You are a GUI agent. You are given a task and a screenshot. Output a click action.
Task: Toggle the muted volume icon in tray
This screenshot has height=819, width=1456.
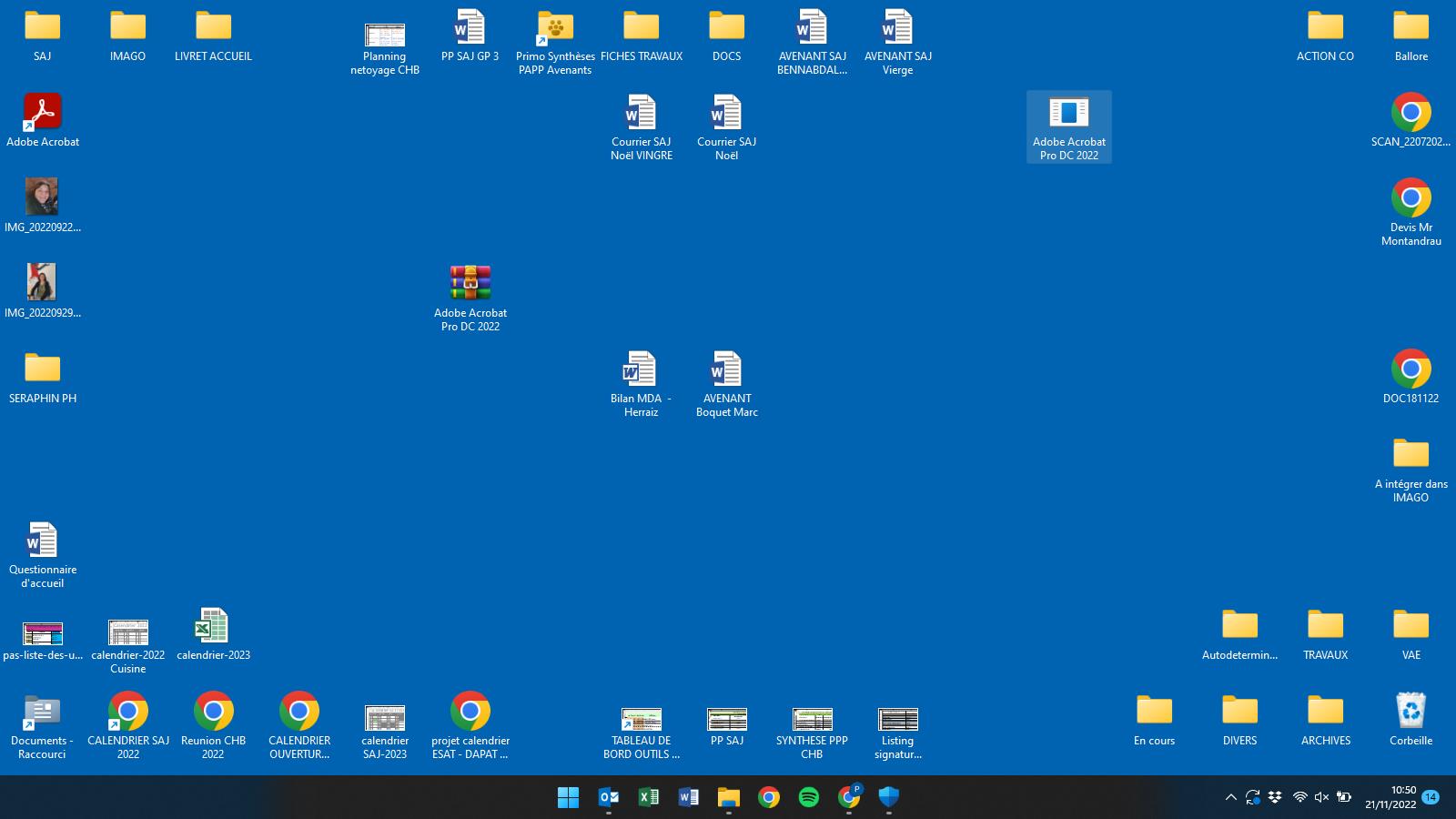point(1321,797)
